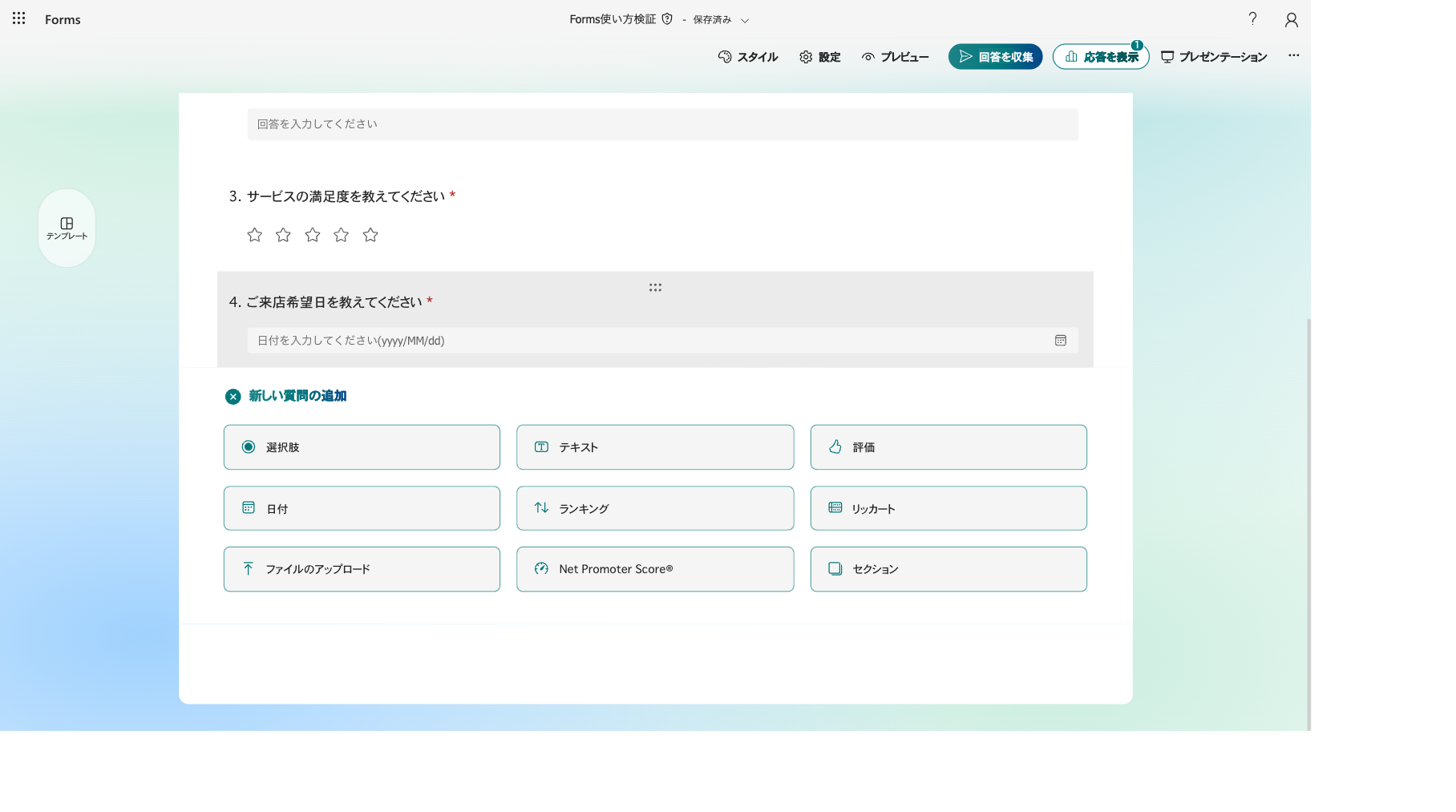
Task: Open the app launcher grid icon
Action: click(19, 18)
